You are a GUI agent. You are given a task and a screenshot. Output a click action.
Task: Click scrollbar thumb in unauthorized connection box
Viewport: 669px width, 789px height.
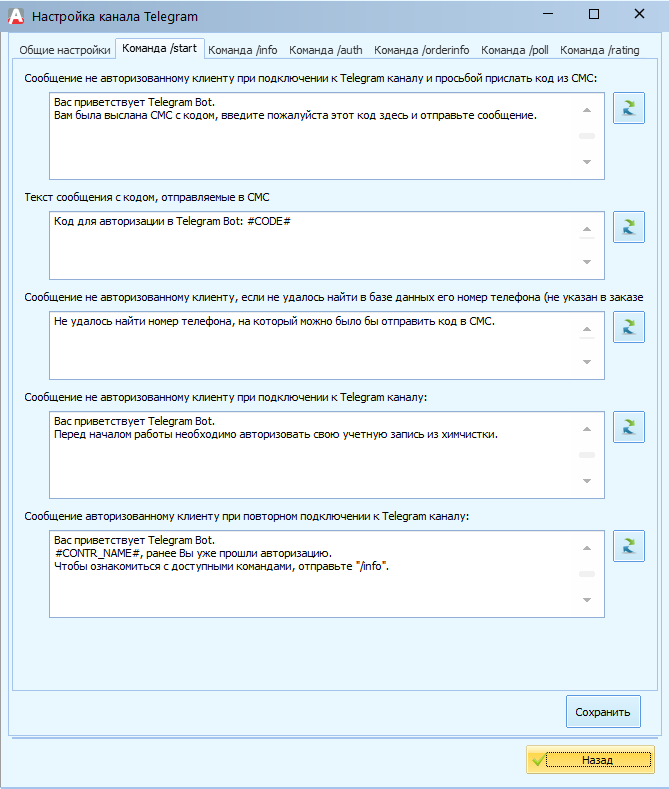(587, 455)
